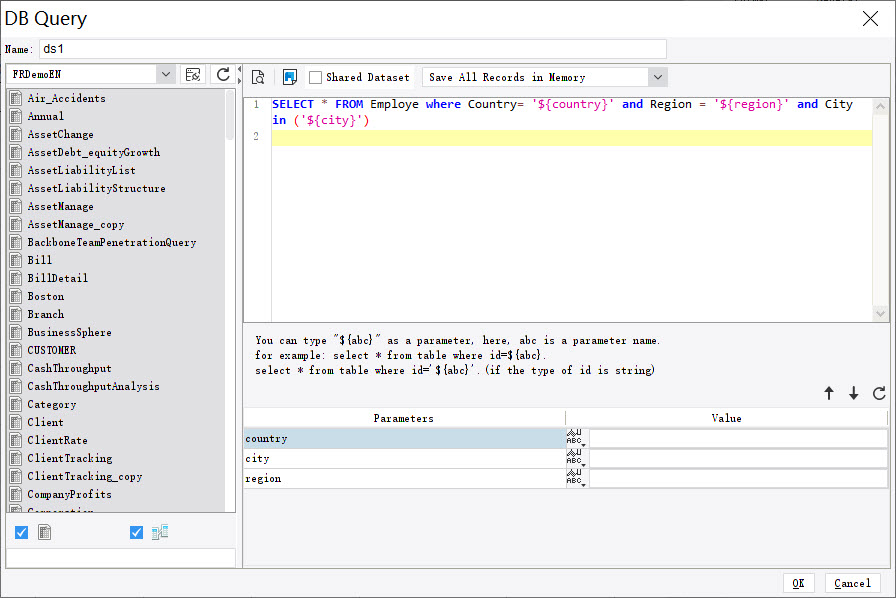Uncheck the show tables checkbox
Image resolution: width=896 pixels, height=598 pixels.
(x=22, y=533)
